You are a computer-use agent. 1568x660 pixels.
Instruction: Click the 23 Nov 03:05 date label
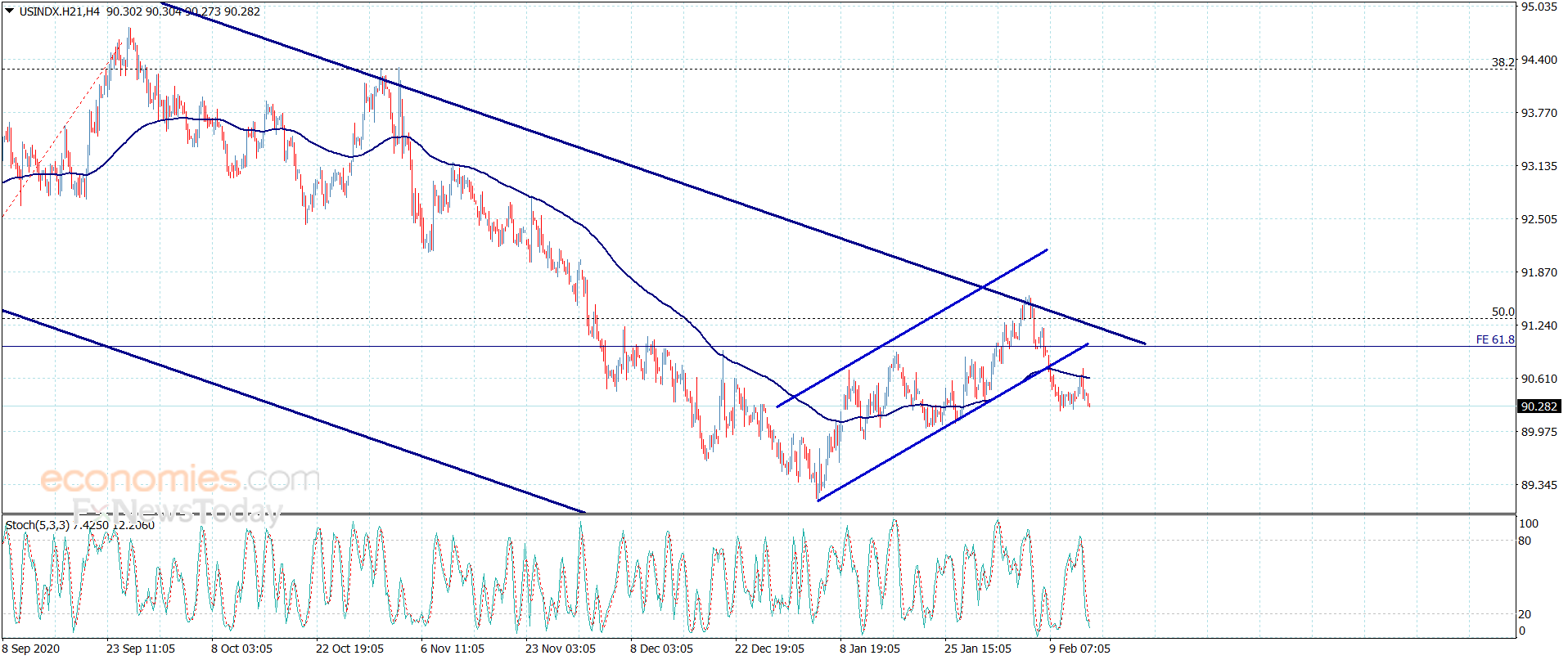561,649
